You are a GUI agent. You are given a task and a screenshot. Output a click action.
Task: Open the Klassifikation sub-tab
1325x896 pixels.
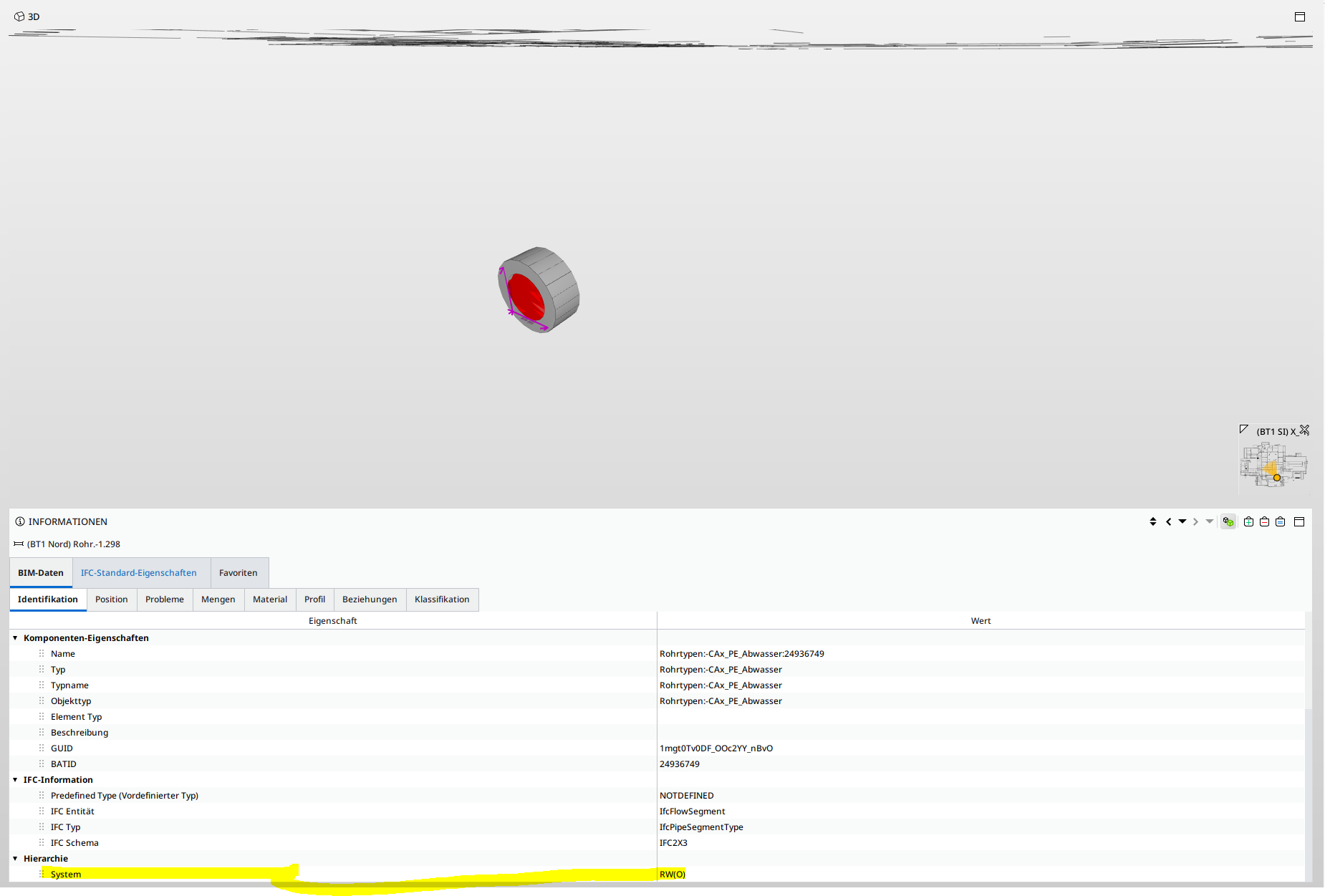442,599
